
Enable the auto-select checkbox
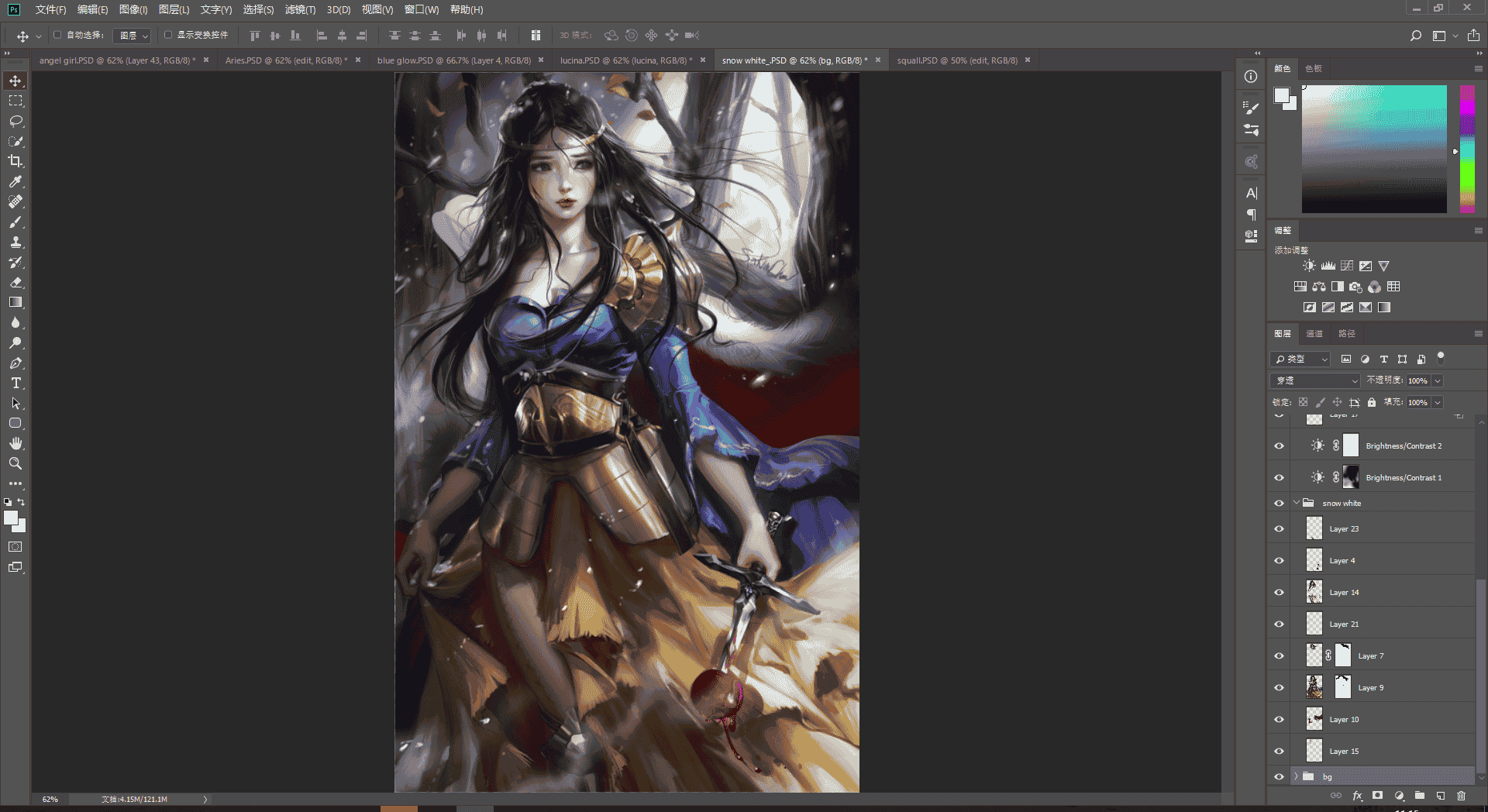(57, 35)
